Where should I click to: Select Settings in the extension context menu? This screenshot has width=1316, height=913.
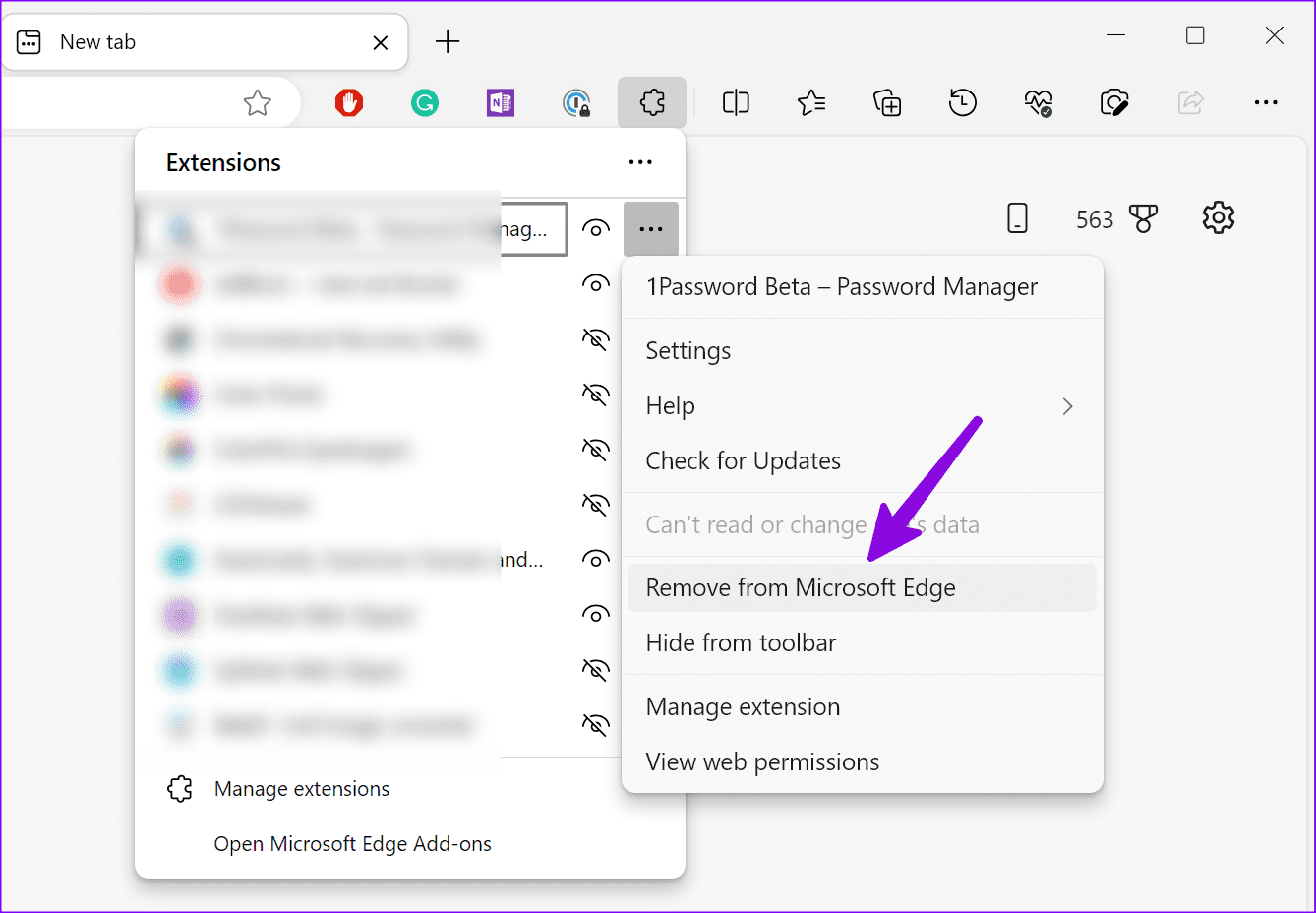863,351
